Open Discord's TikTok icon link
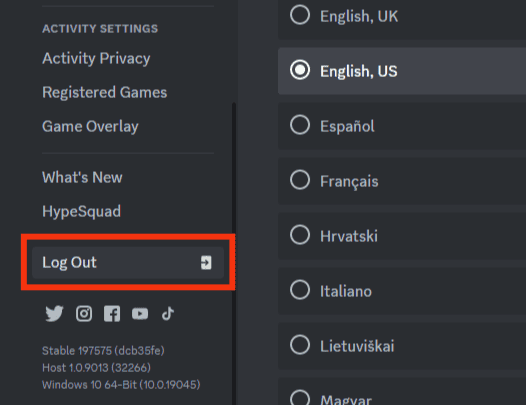The width and height of the screenshot is (526, 405). point(168,314)
